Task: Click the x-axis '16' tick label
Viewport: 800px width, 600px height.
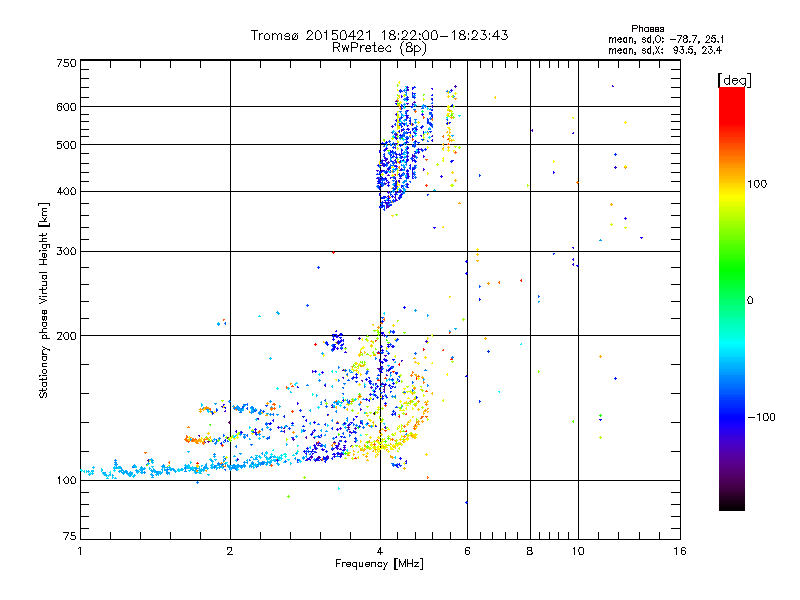Action: click(x=680, y=551)
